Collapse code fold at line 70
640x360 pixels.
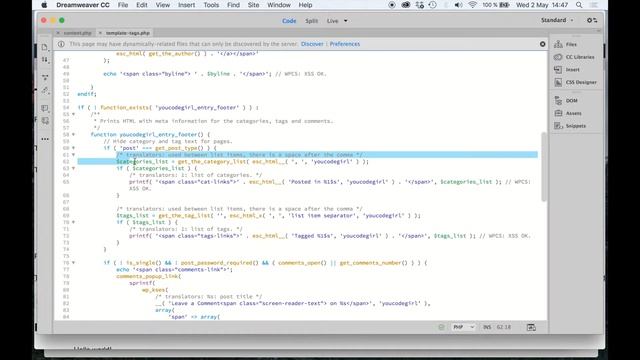pos(73,222)
